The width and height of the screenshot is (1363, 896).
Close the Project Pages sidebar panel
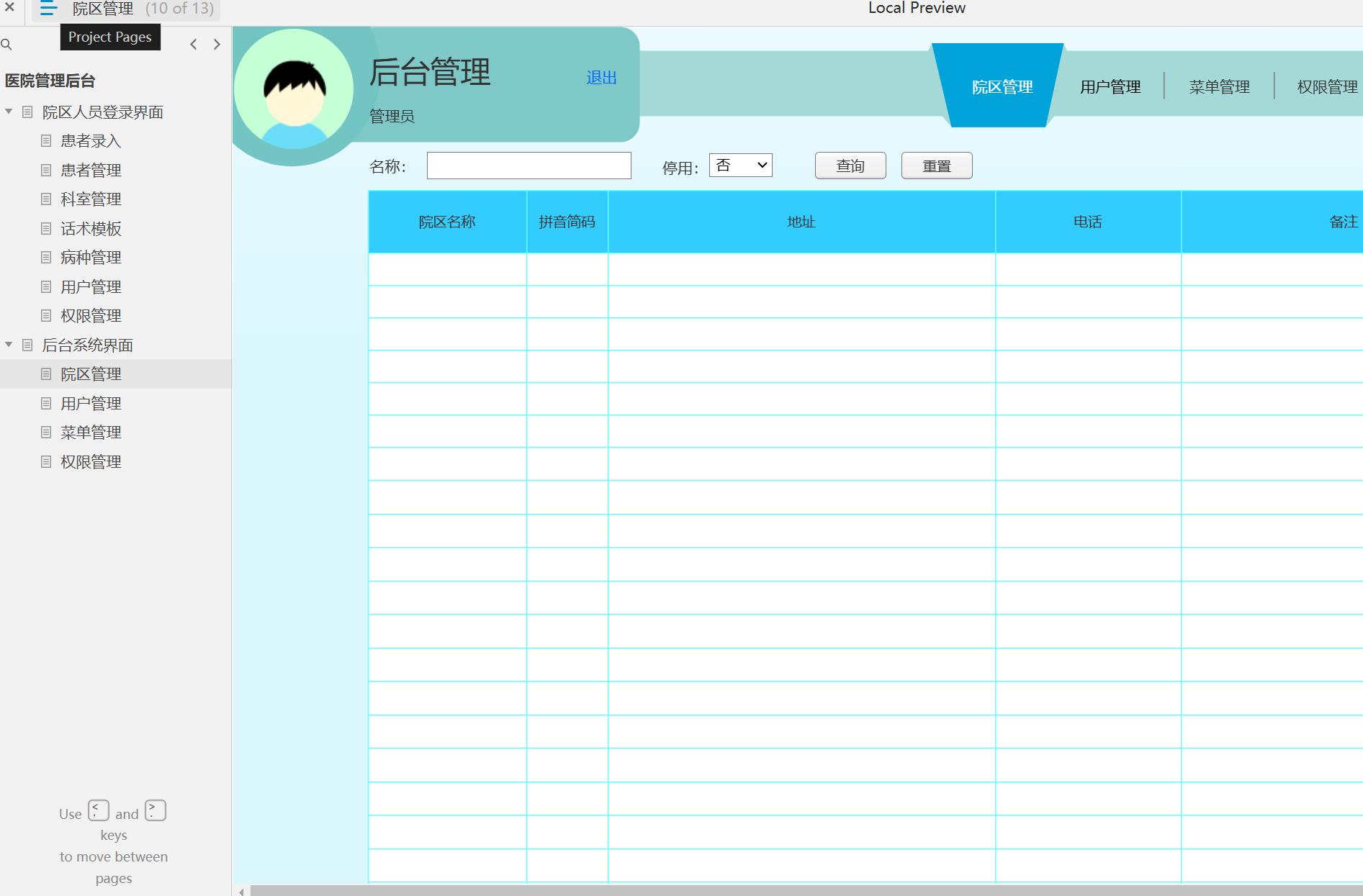[x=9, y=7]
